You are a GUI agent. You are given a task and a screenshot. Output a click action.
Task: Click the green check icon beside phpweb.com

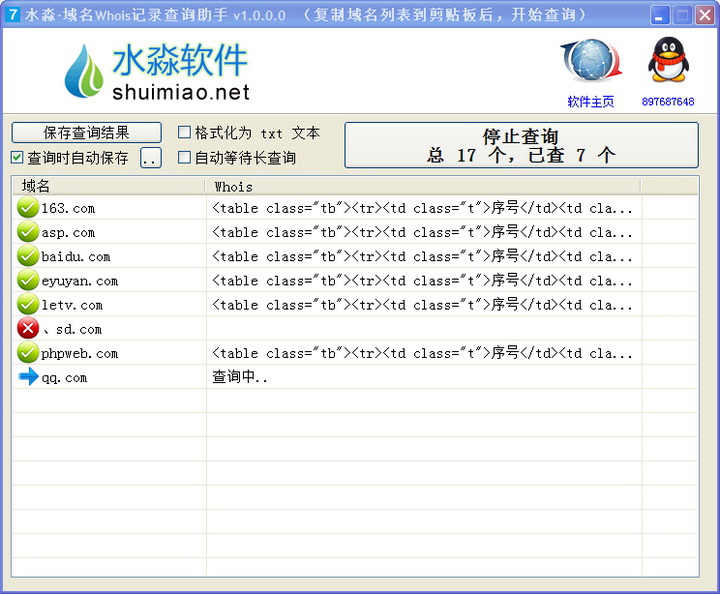(x=28, y=353)
